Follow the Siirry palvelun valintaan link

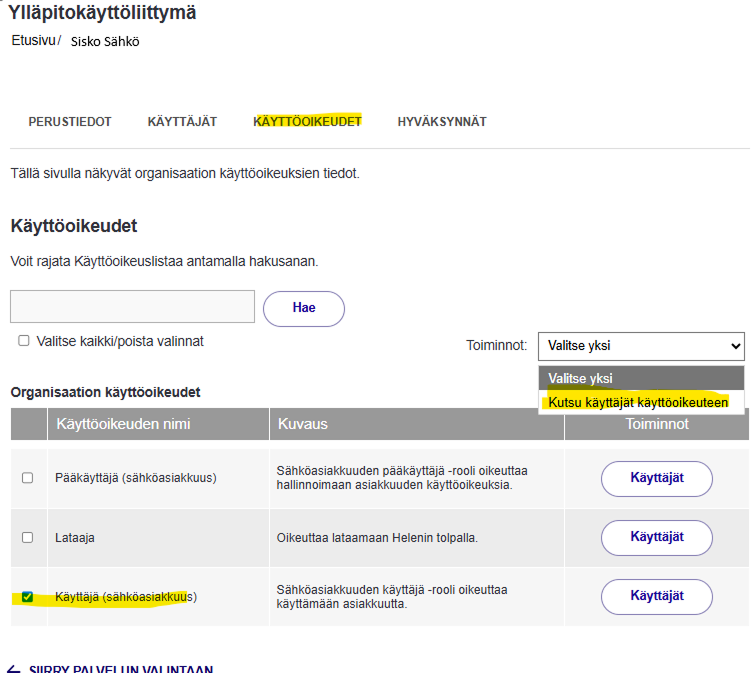(x=120, y=669)
